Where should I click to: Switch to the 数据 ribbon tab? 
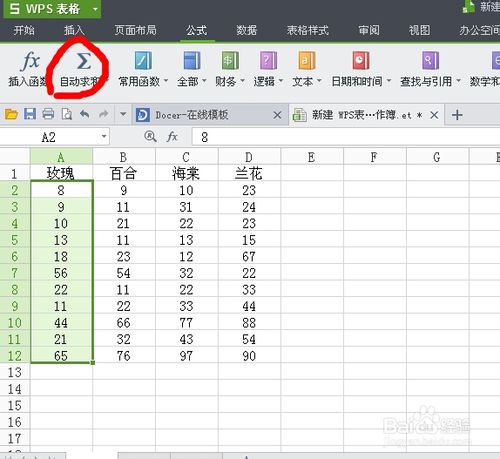(247, 31)
